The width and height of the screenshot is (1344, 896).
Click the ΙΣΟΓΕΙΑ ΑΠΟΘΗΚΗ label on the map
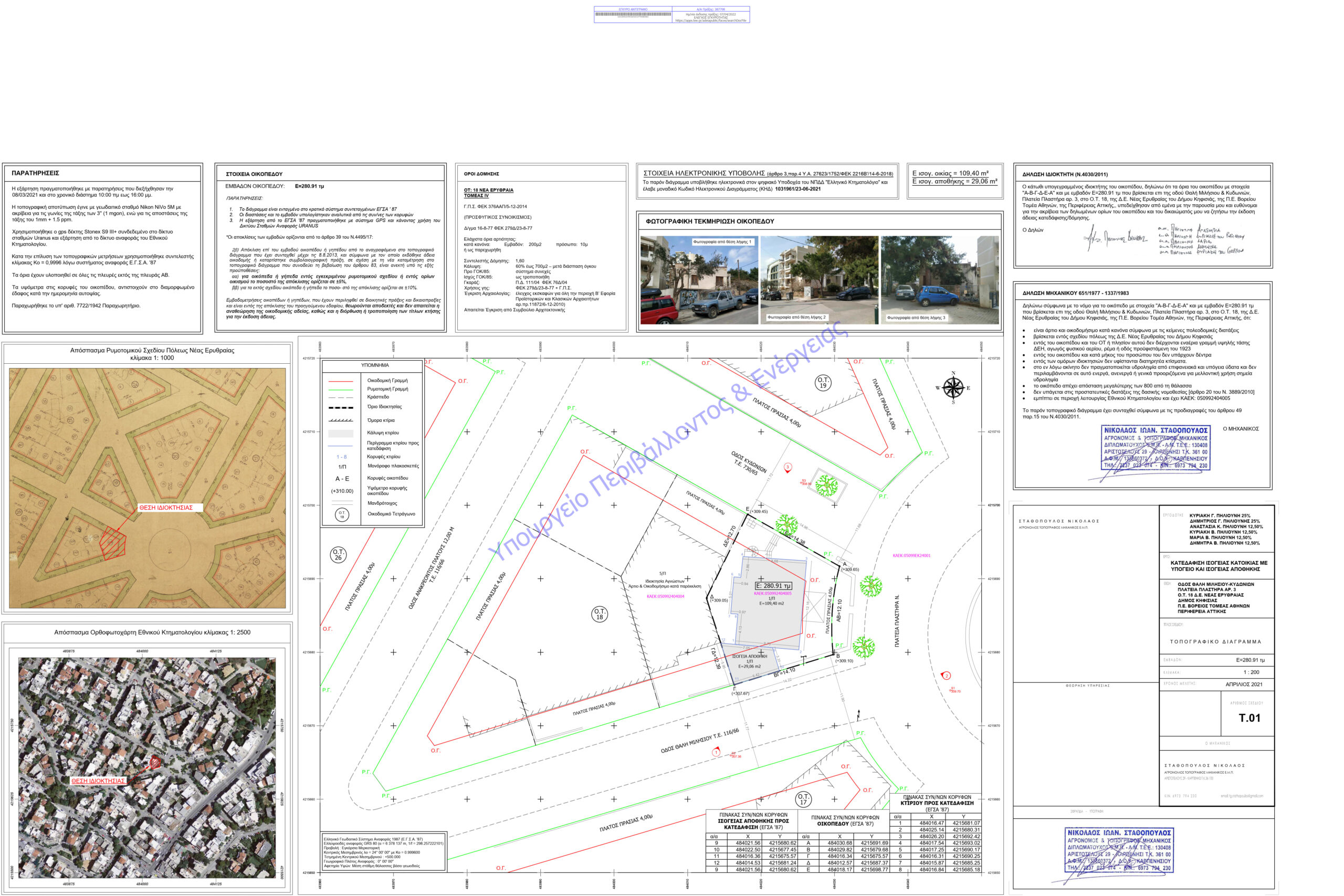(750, 657)
